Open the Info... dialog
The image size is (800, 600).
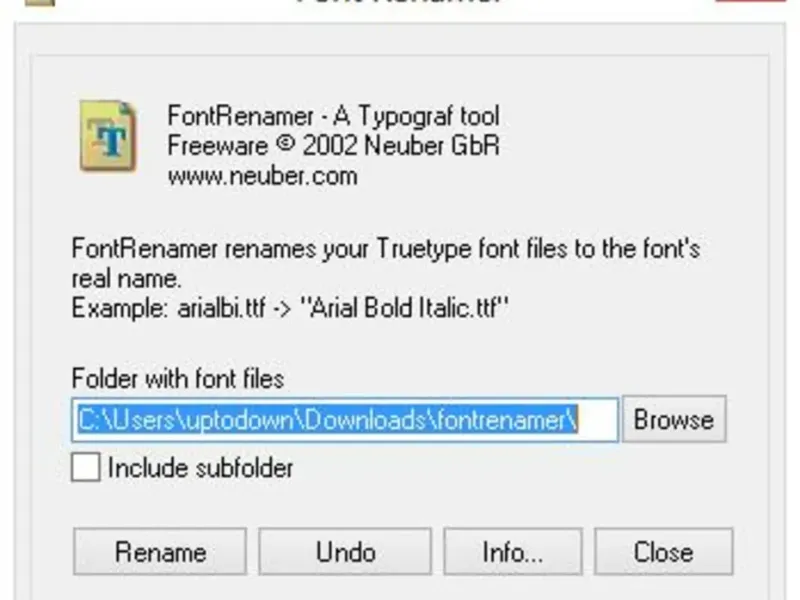tap(513, 552)
